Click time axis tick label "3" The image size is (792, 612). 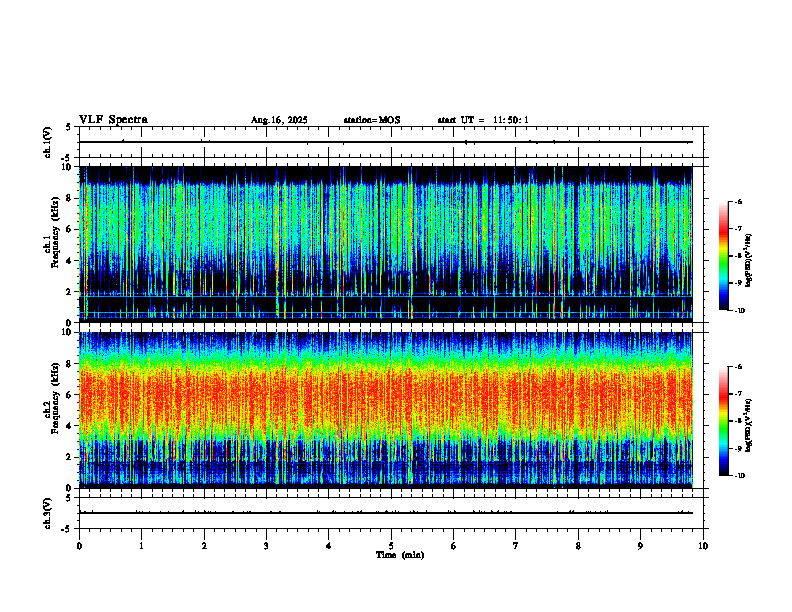[x=266, y=546]
